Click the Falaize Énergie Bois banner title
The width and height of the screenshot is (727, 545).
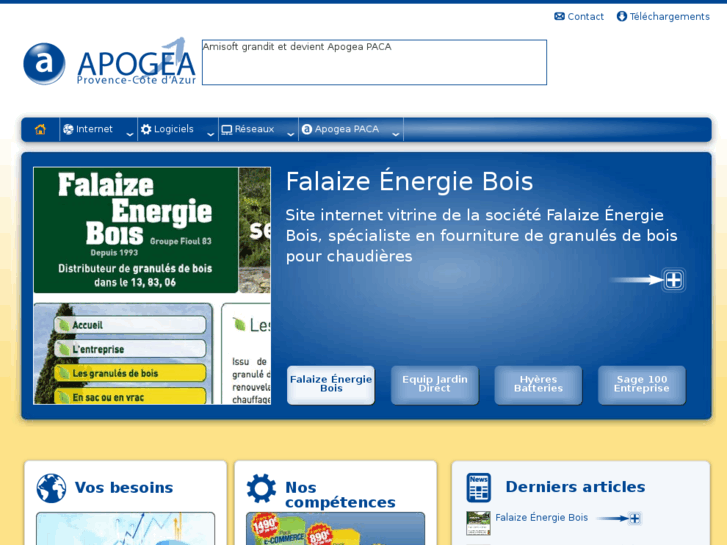click(409, 181)
